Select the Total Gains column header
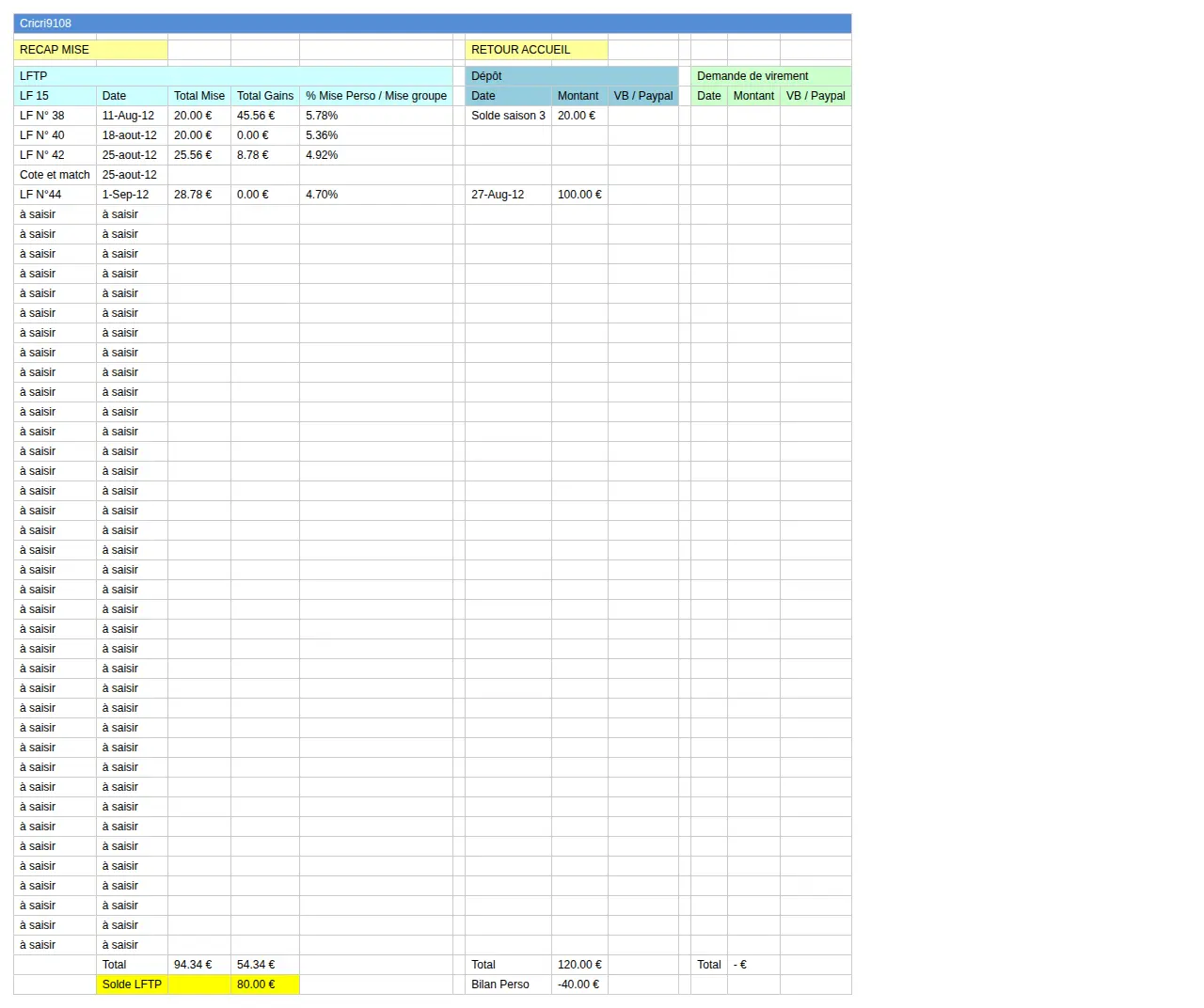Image resolution: width=1204 pixels, height=1008 pixels. pos(265,96)
